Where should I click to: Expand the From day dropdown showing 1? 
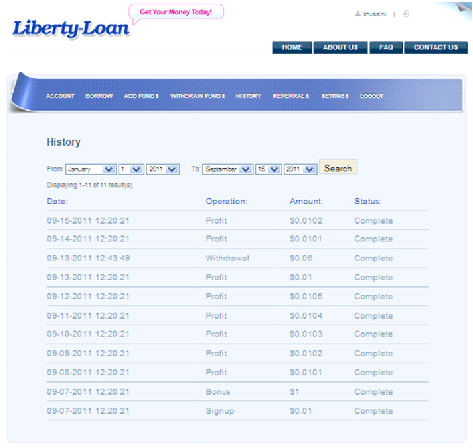[131, 169]
